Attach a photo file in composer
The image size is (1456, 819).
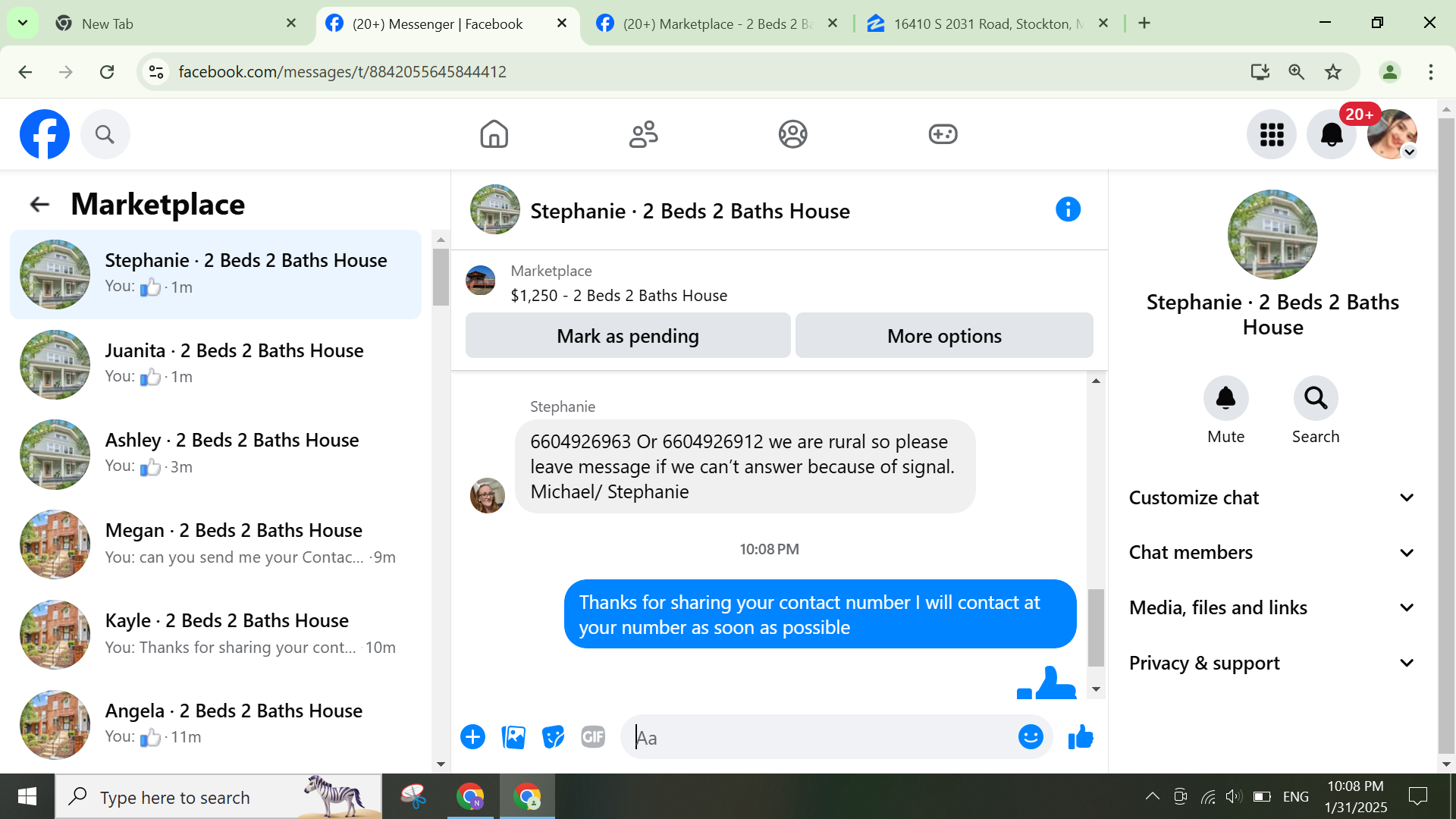[x=513, y=737]
